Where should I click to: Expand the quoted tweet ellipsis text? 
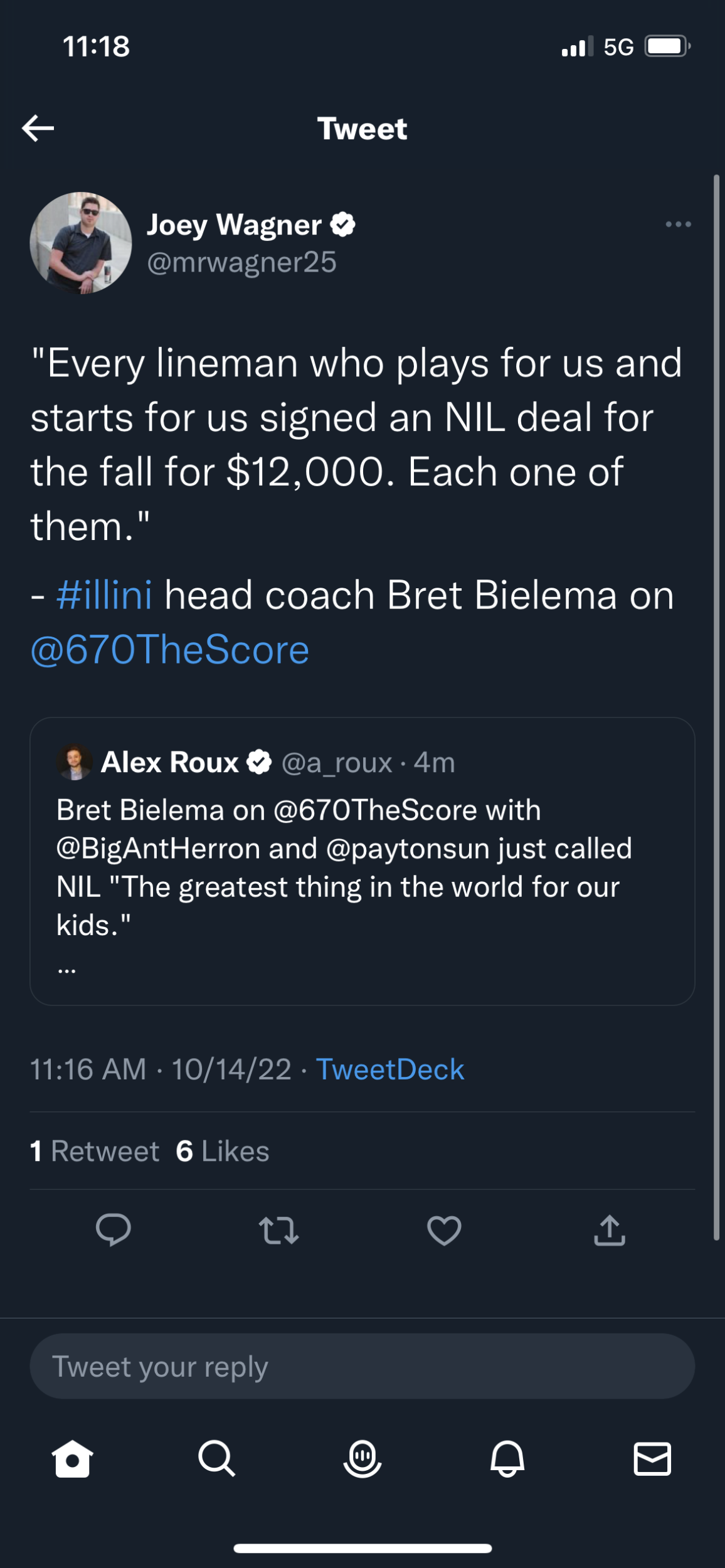[67, 970]
